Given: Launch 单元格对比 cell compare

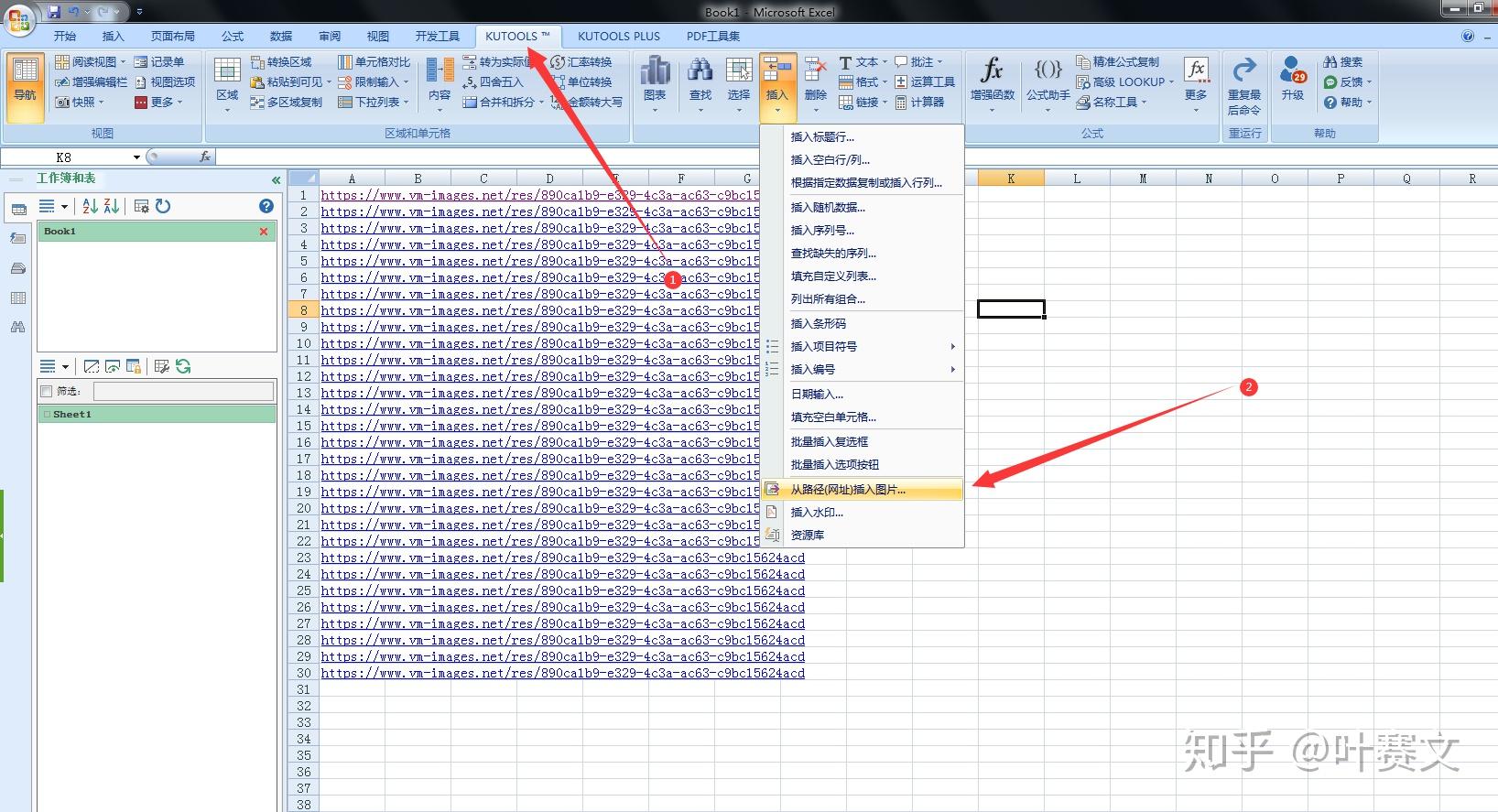Looking at the screenshot, I should (374, 61).
